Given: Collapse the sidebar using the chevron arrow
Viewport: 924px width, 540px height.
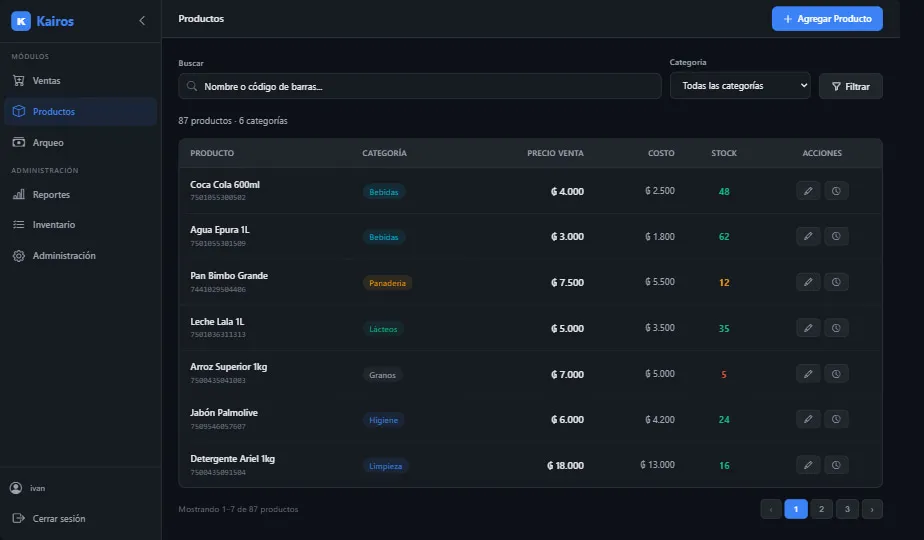Looking at the screenshot, I should coord(142,21).
